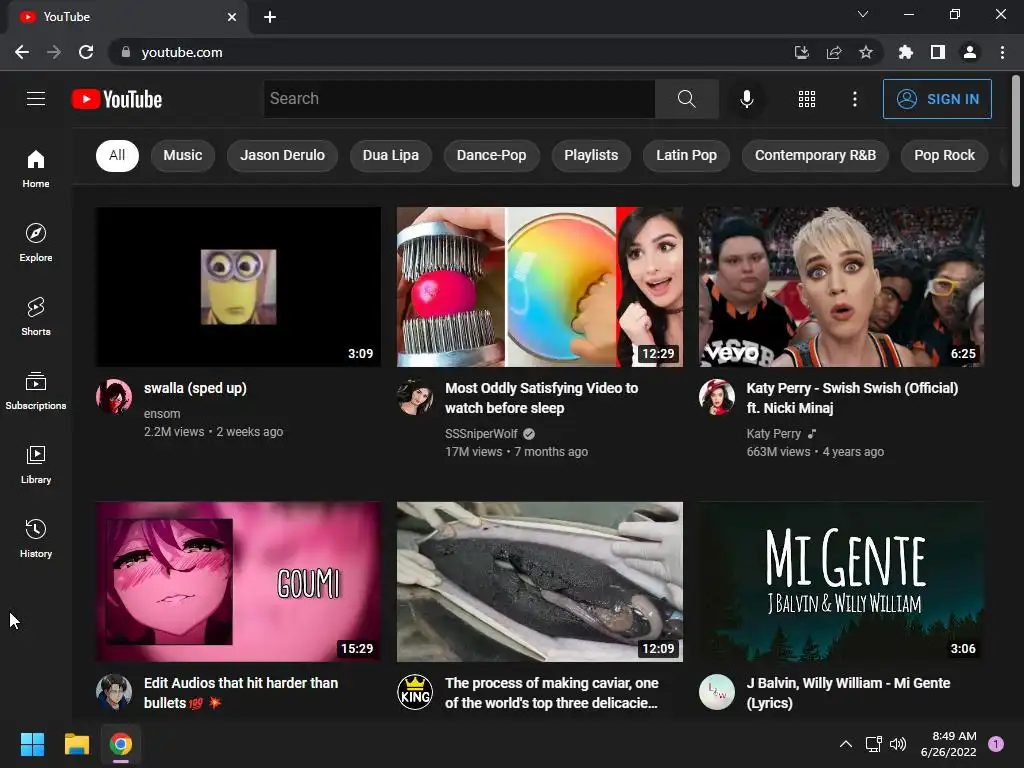Open Katy Perry Swish Swish title

(852, 398)
